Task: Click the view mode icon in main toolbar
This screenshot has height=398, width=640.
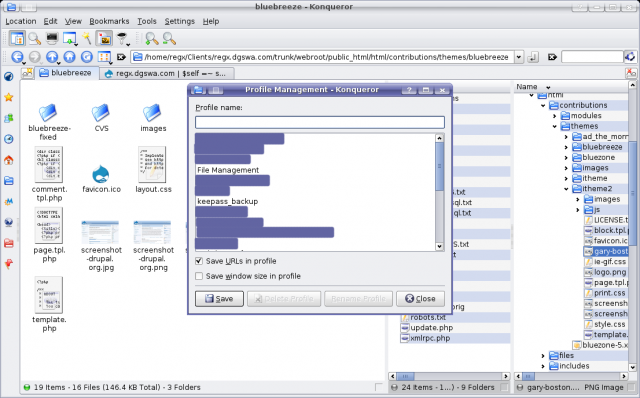Action: pyautogui.click(x=18, y=39)
